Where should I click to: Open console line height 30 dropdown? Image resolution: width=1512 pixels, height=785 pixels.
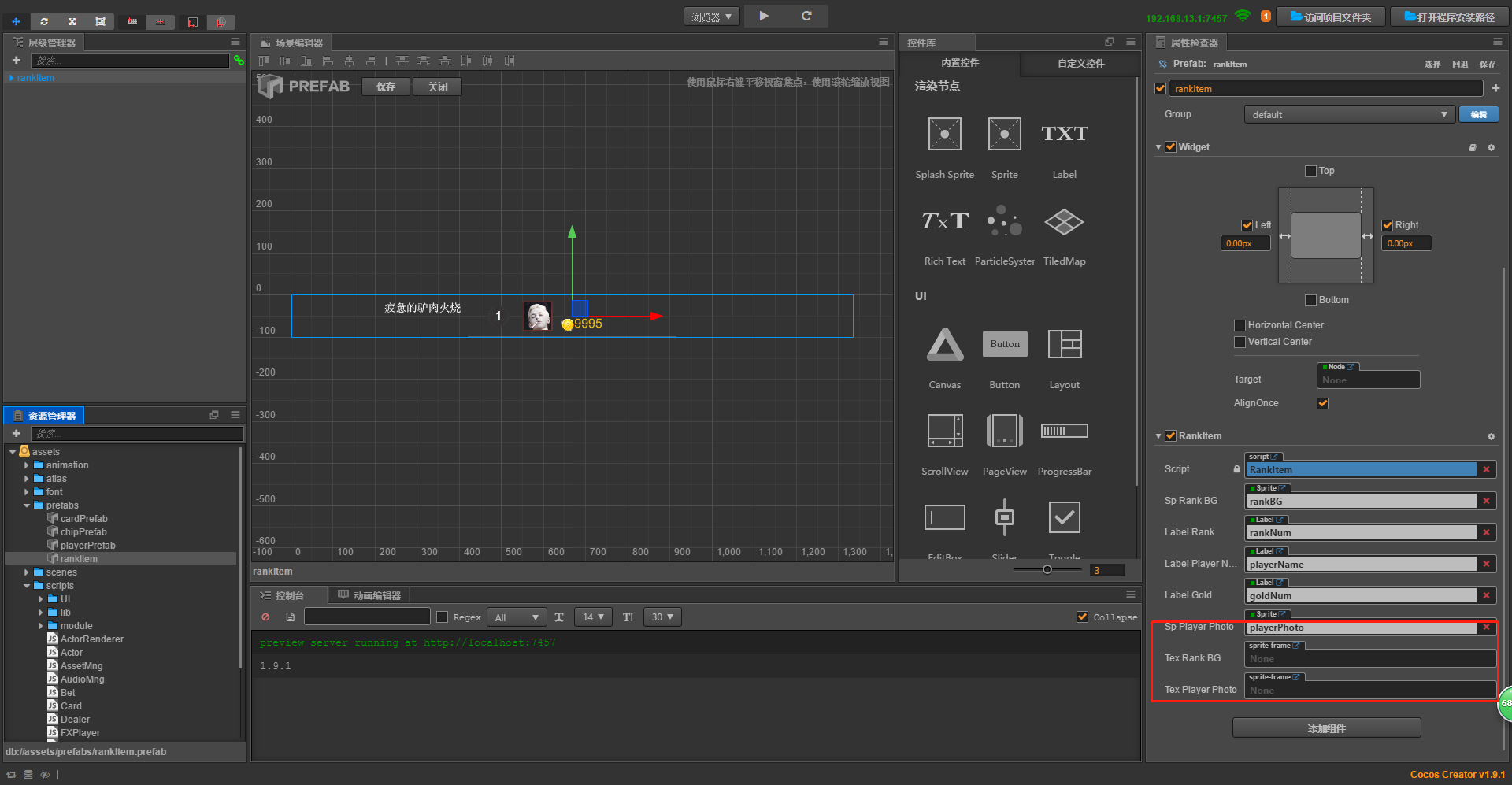(x=662, y=617)
